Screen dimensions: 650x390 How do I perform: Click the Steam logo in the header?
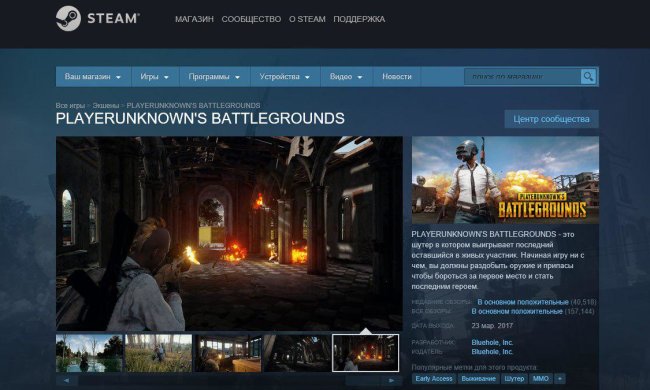pyautogui.click(x=98, y=19)
